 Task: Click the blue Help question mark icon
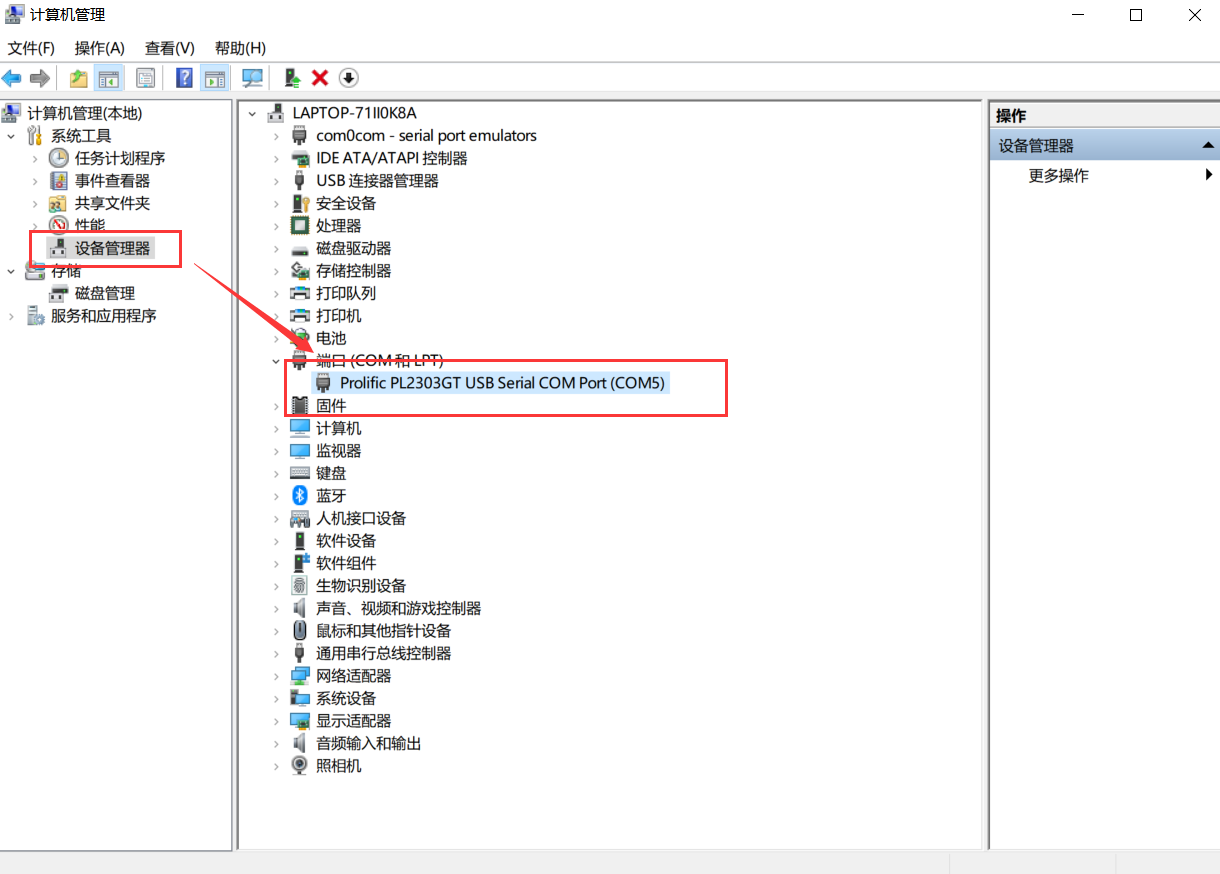tap(185, 78)
